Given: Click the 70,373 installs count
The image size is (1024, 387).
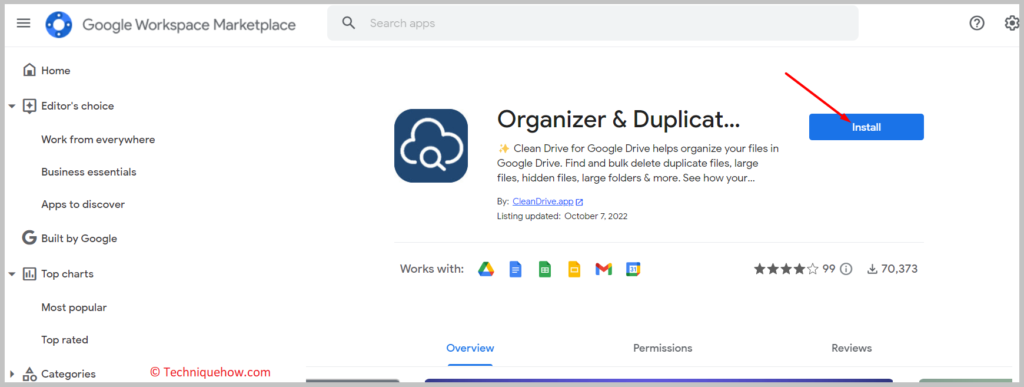Looking at the screenshot, I should 899,269.
